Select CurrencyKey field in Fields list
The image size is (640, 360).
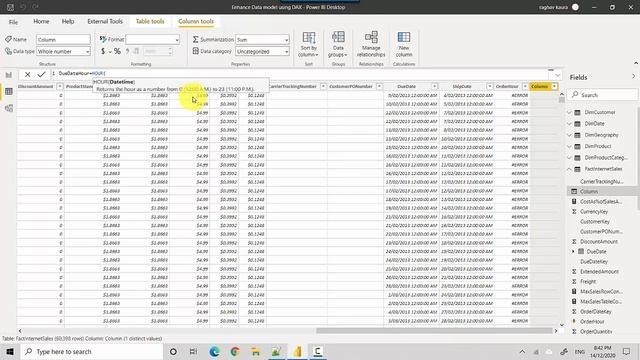tap(594, 211)
